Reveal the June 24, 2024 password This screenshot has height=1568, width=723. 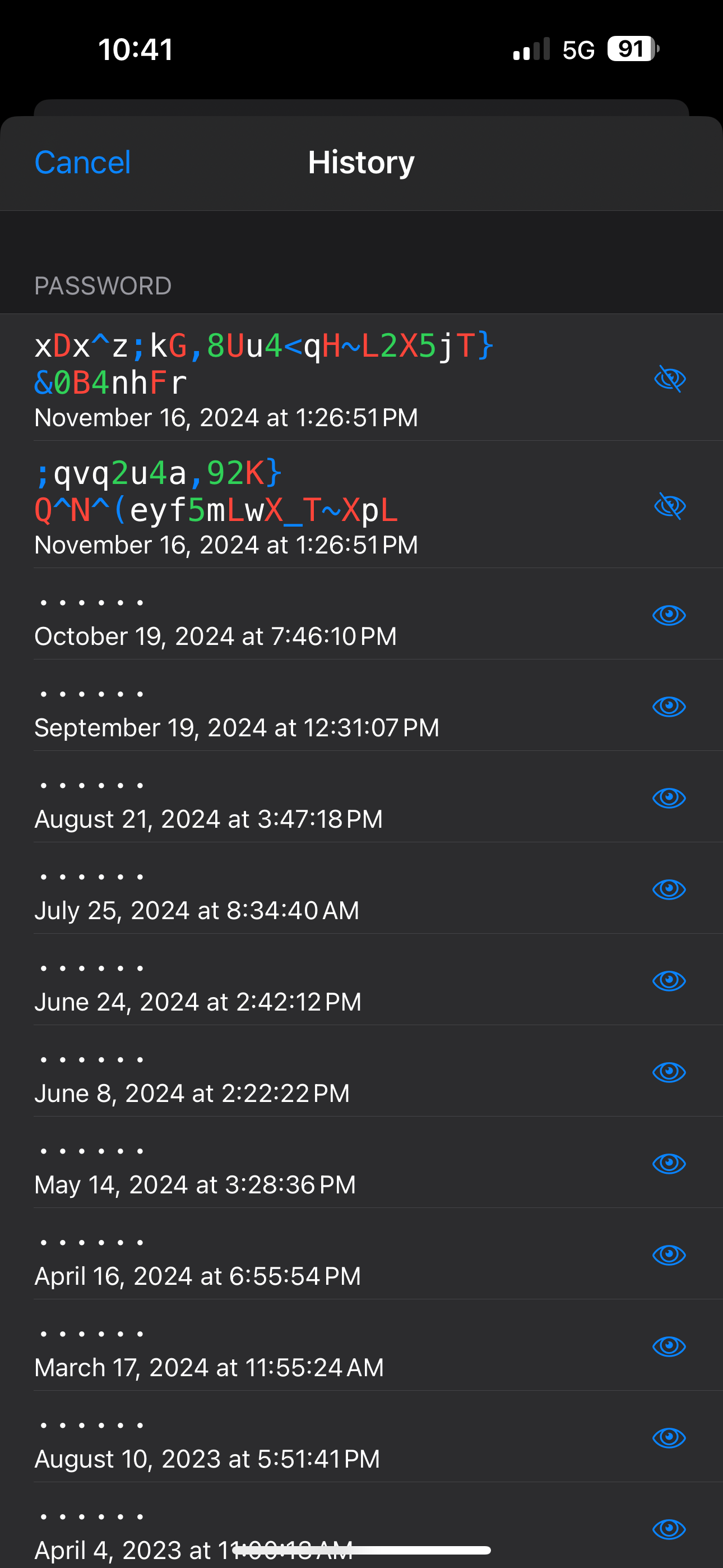click(669, 980)
